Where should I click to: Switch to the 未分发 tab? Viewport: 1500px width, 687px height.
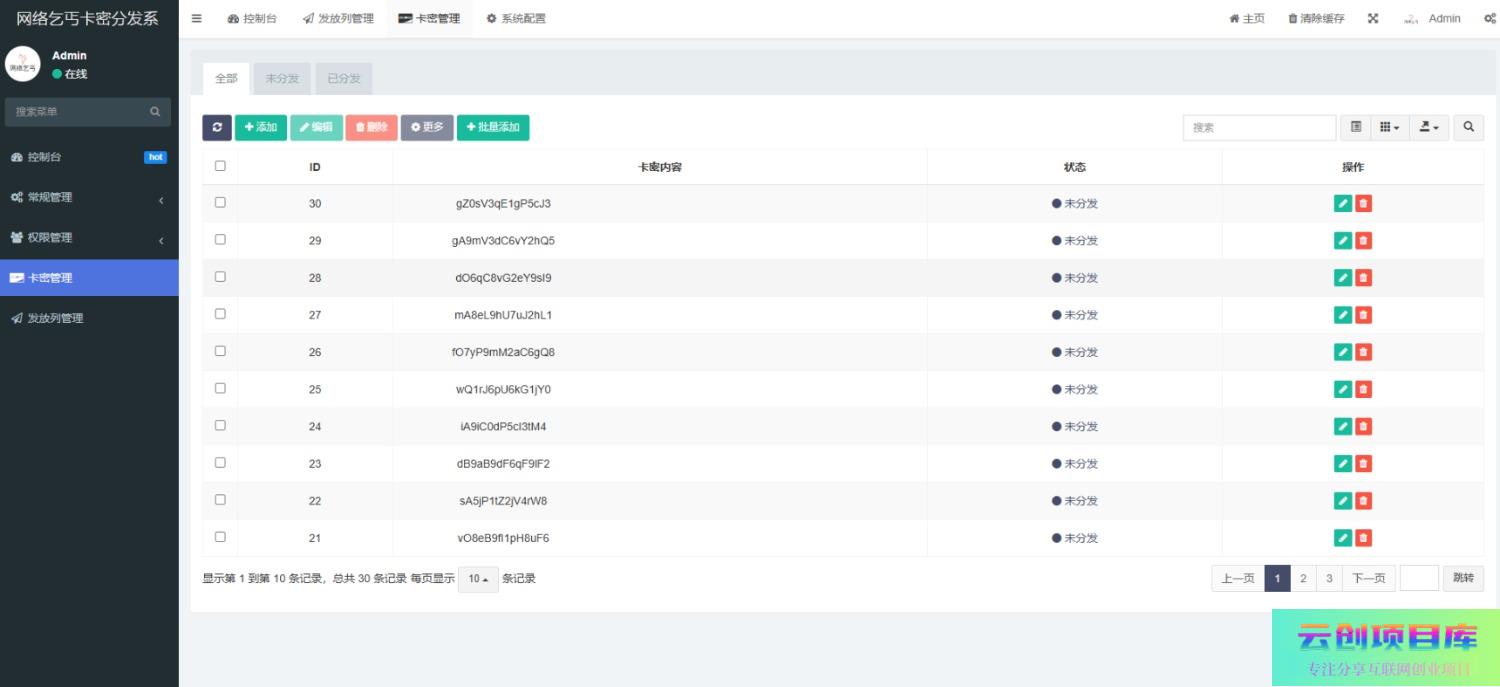tap(282, 79)
